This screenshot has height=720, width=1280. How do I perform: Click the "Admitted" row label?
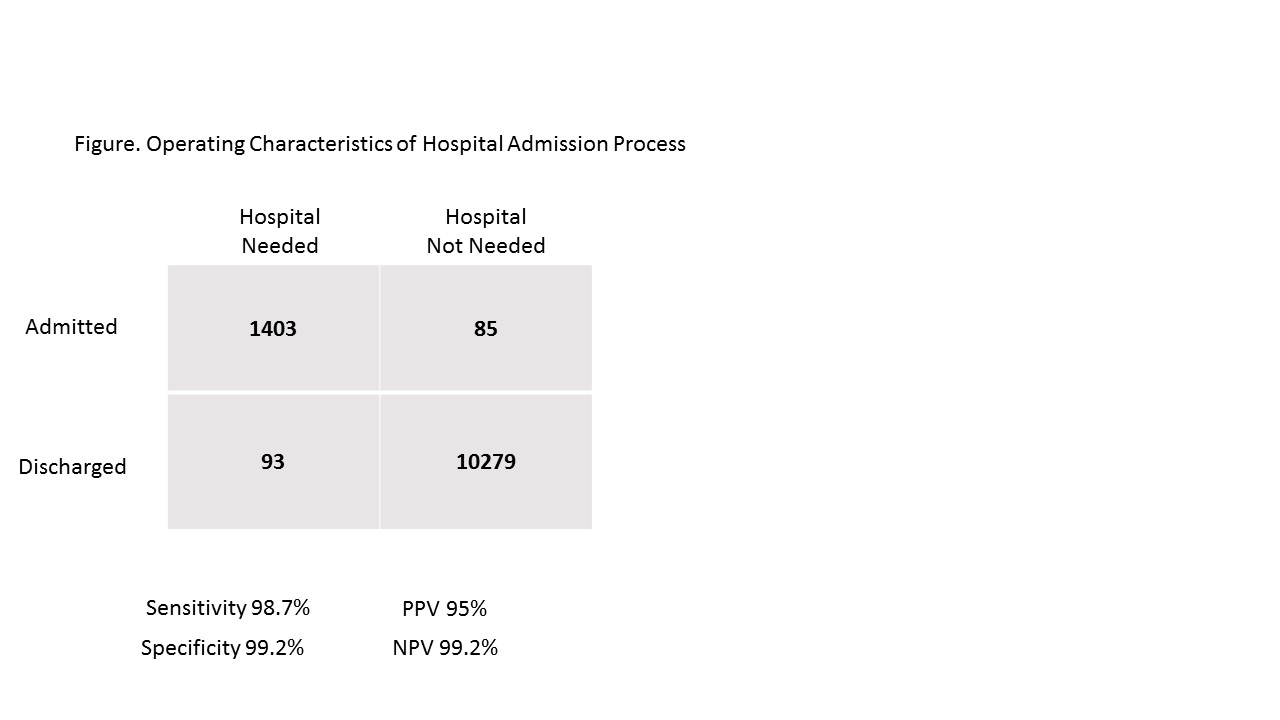[71, 327]
